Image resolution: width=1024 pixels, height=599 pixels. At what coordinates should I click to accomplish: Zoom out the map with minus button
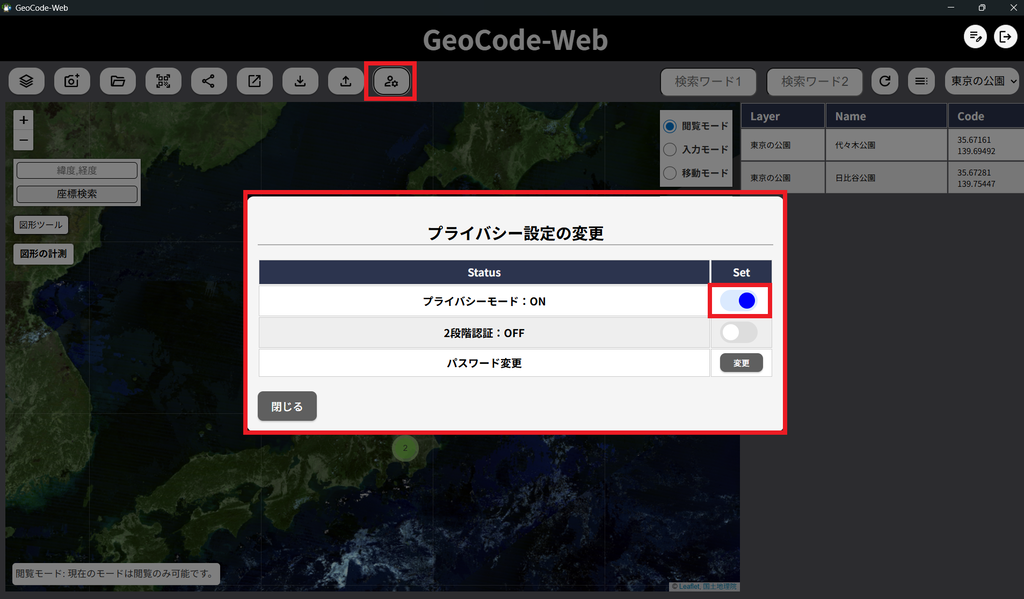point(24,140)
